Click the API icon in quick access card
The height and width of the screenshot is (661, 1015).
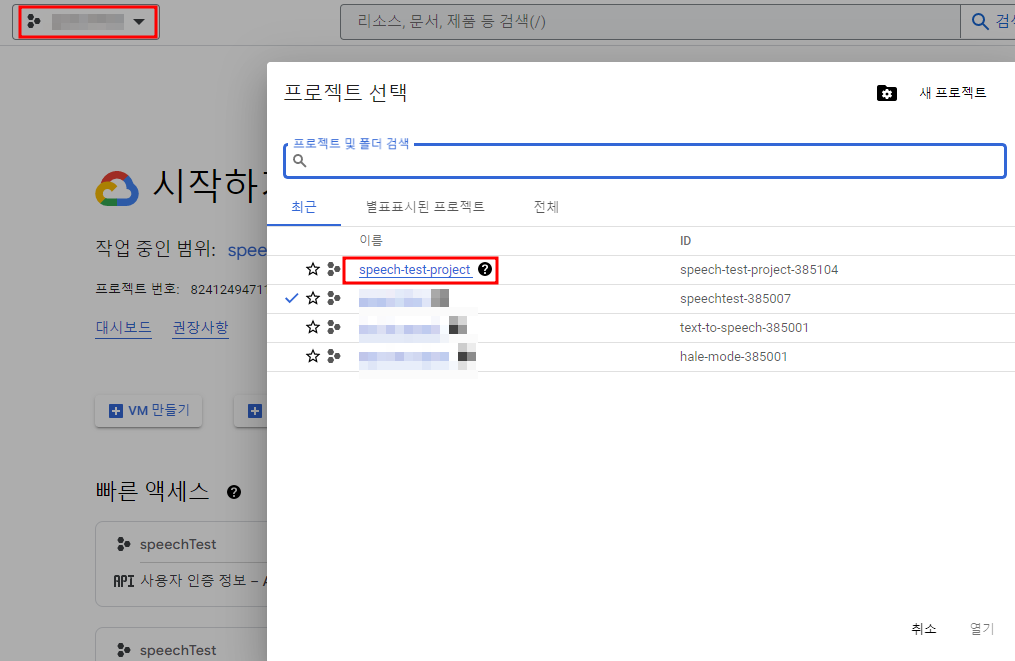click(x=124, y=581)
